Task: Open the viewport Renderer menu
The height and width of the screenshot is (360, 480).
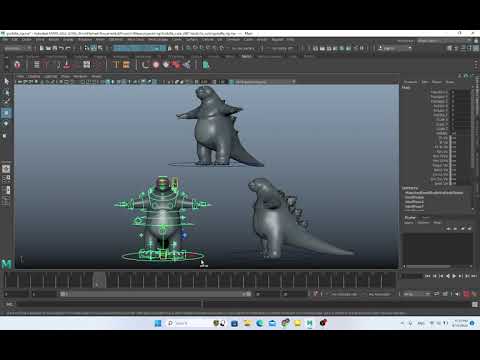Action: pyautogui.click(x=80, y=76)
